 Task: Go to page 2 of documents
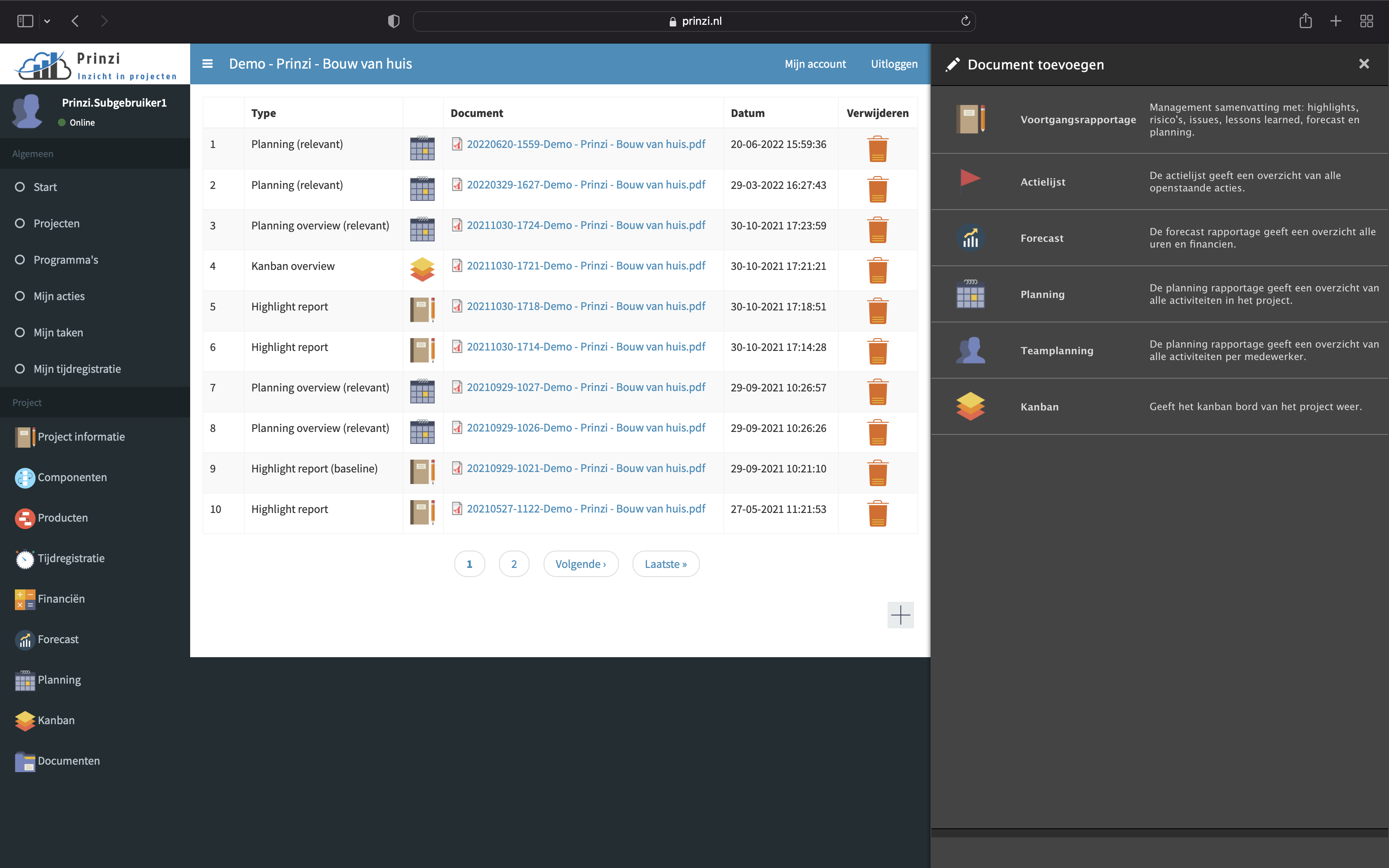(x=514, y=564)
